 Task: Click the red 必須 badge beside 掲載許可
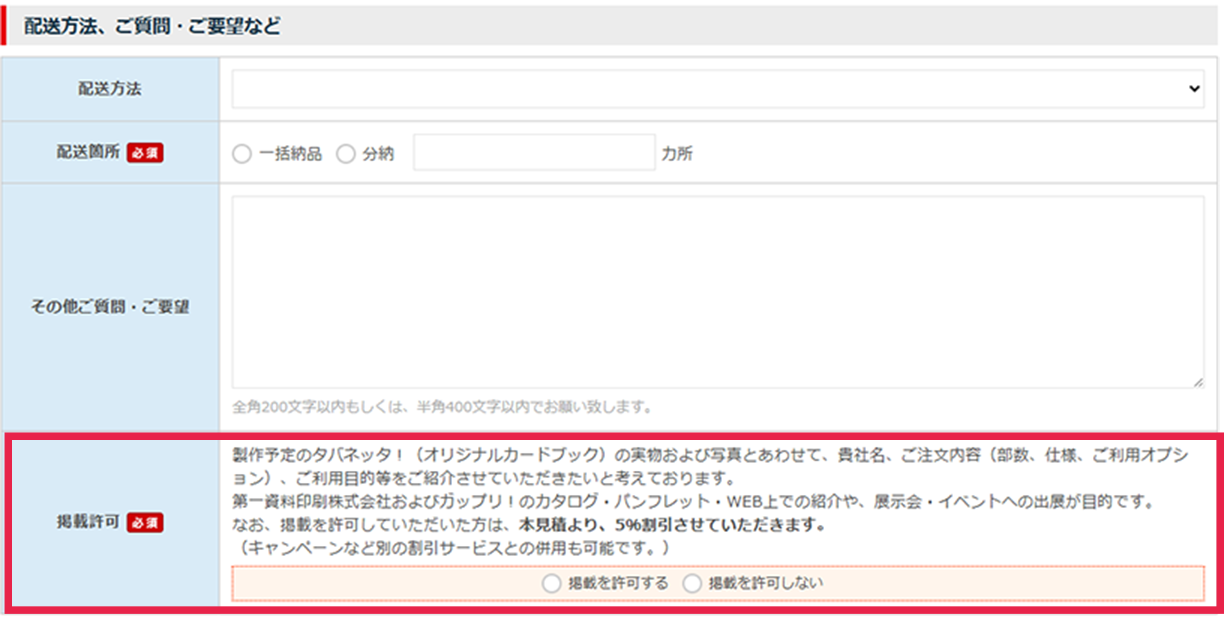click(145, 522)
